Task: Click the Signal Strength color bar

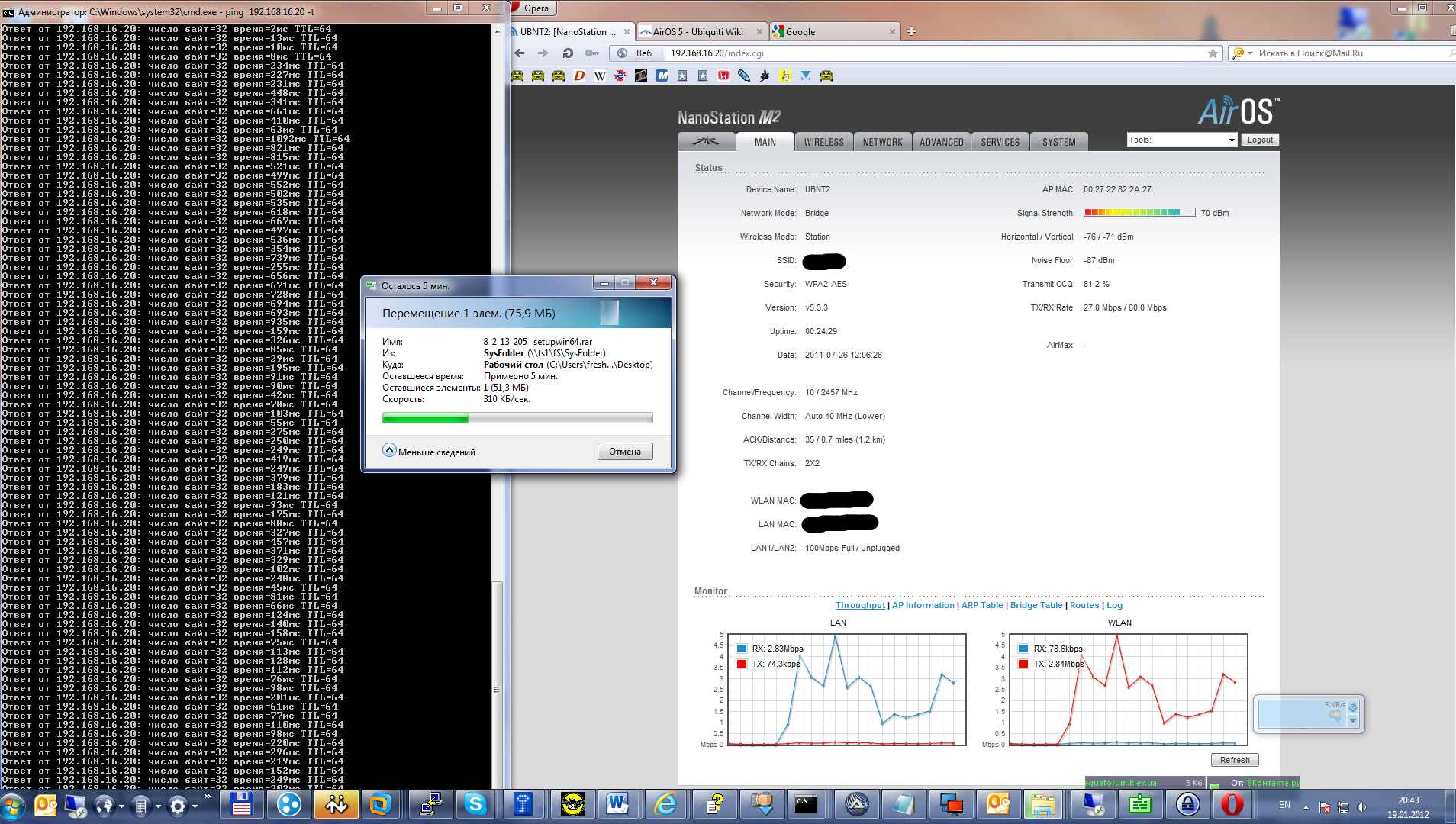Action: (x=1139, y=213)
